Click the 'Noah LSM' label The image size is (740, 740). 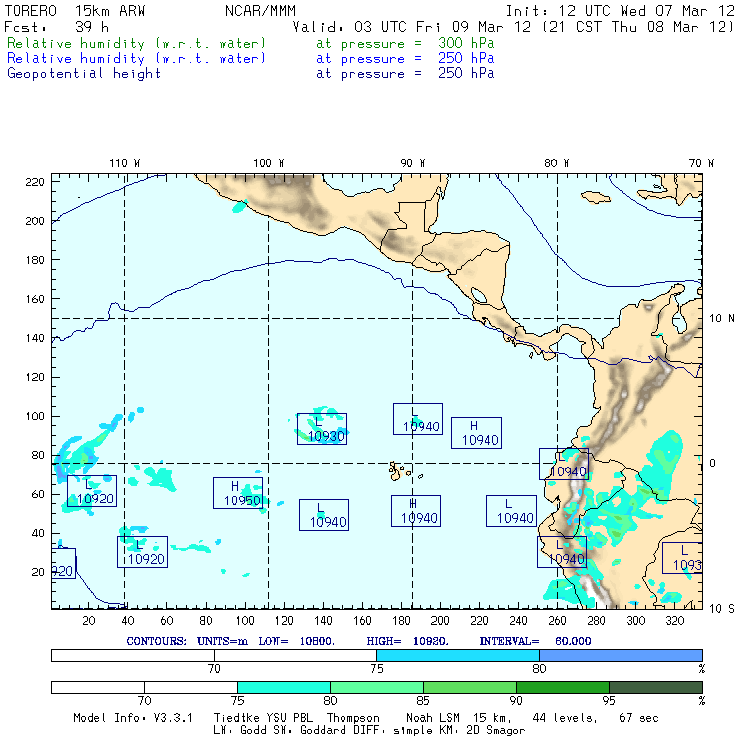pyautogui.click(x=433, y=718)
